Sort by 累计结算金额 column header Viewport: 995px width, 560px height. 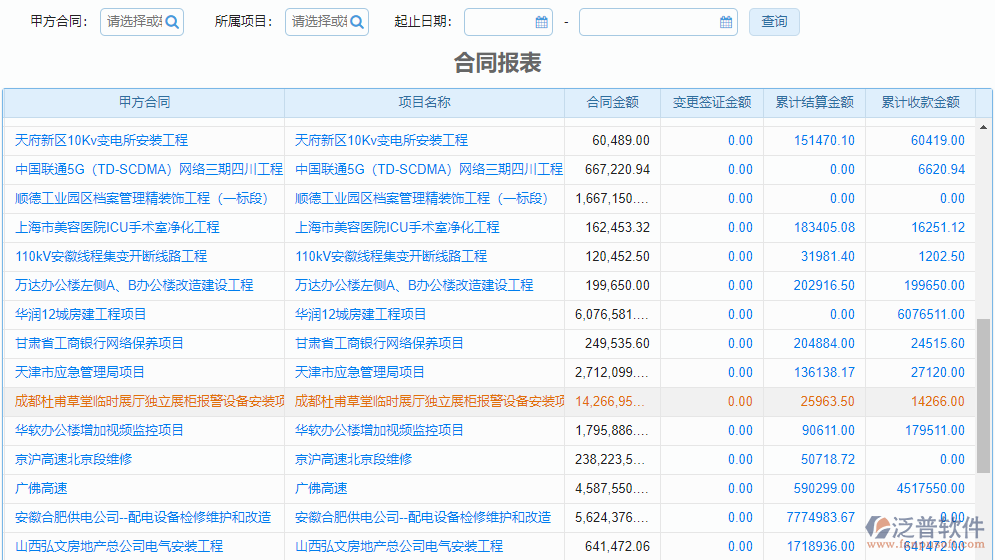point(815,102)
